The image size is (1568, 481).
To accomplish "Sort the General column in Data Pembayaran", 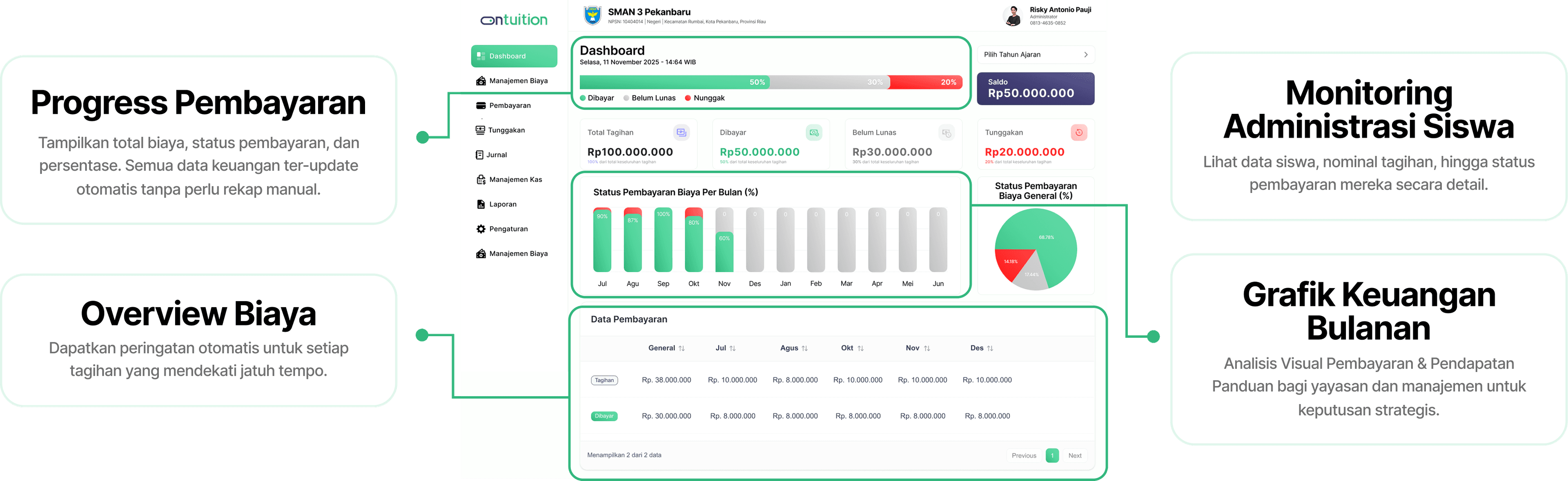I will point(682,348).
